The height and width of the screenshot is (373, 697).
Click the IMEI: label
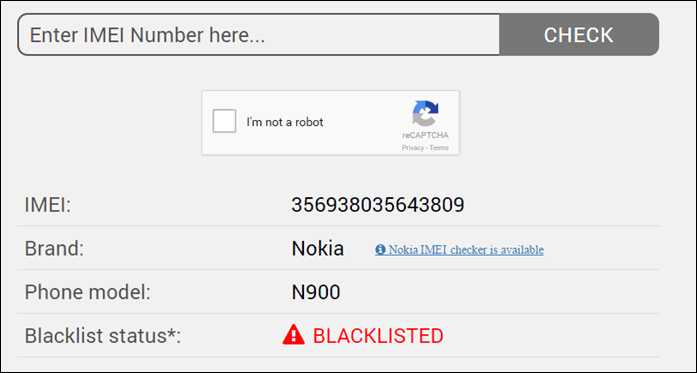48,205
